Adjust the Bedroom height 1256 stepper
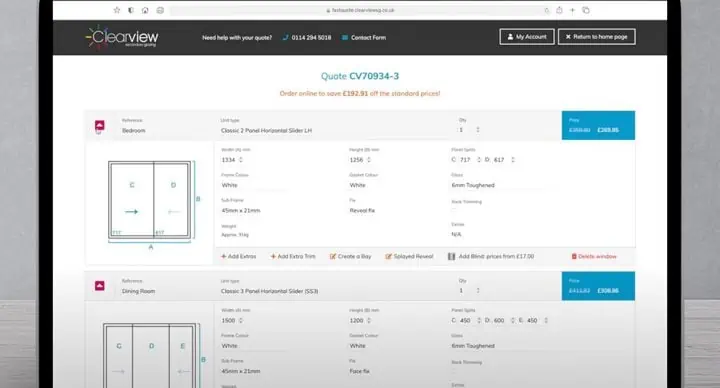Image resolution: width=720 pixels, height=388 pixels. click(369, 160)
